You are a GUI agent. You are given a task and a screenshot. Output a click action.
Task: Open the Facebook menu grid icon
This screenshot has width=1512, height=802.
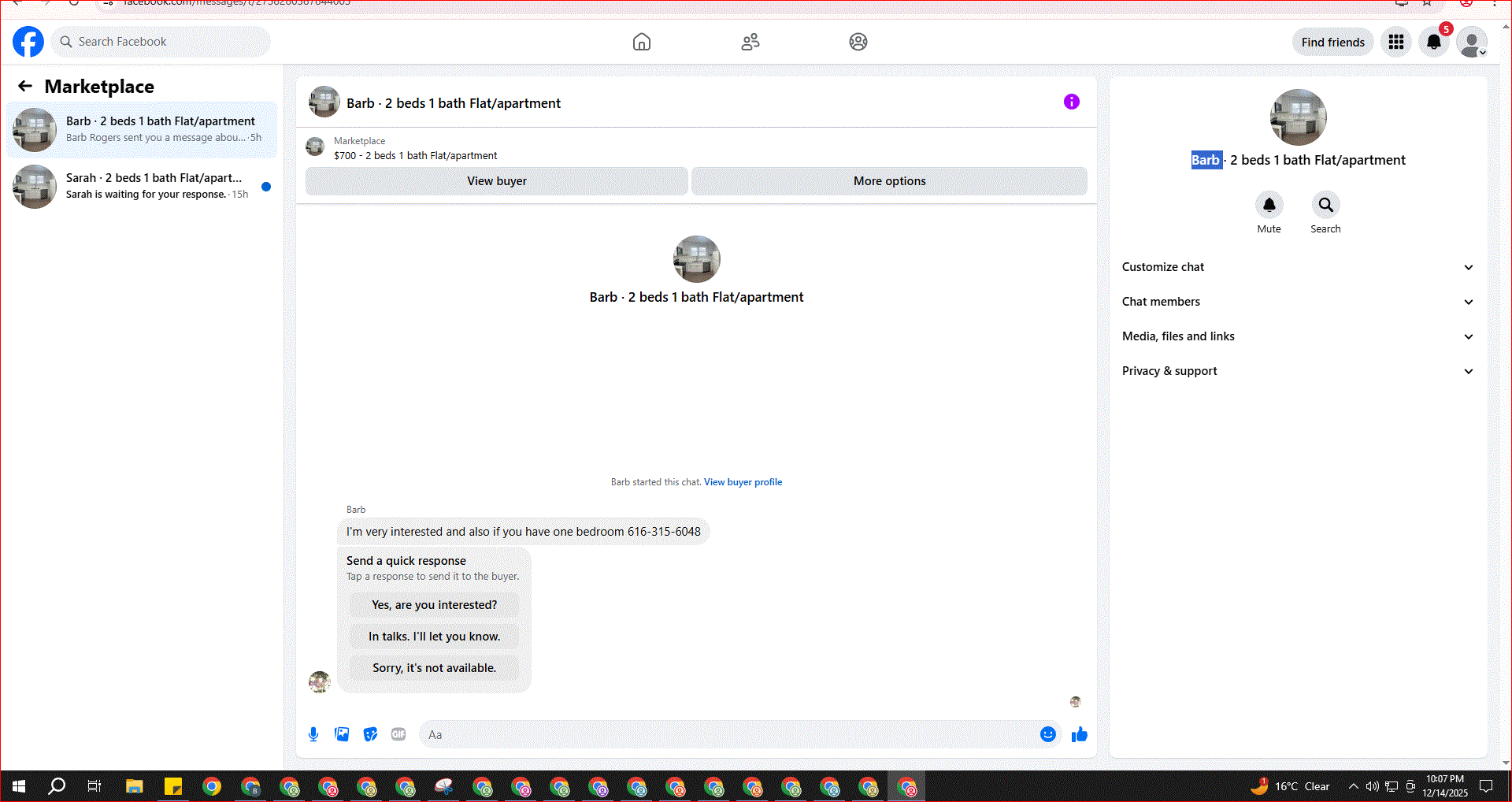(x=1396, y=42)
